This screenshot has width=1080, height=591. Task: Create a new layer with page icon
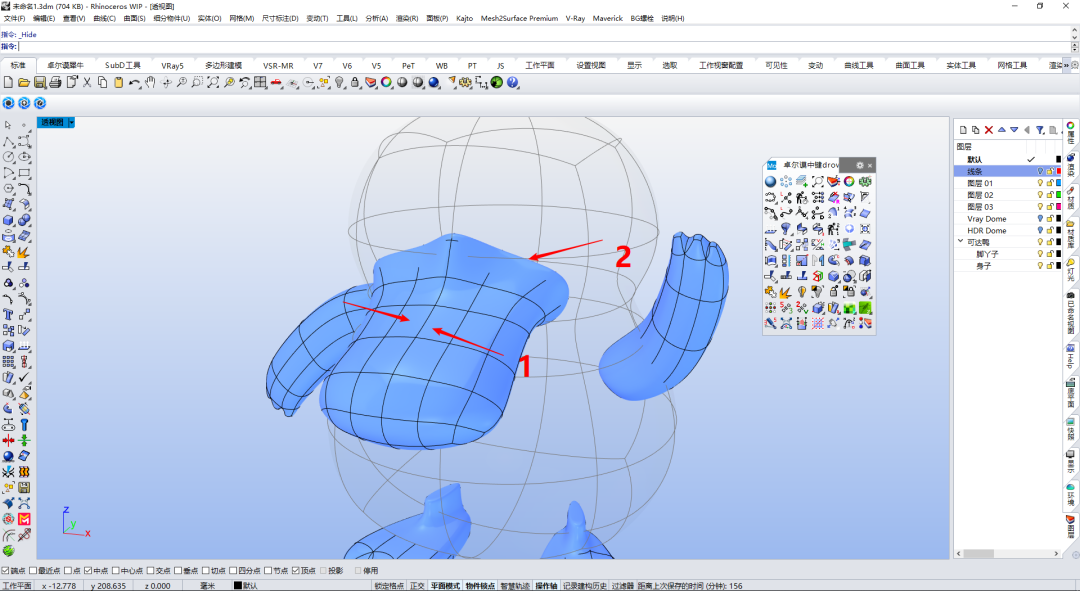[964, 129]
